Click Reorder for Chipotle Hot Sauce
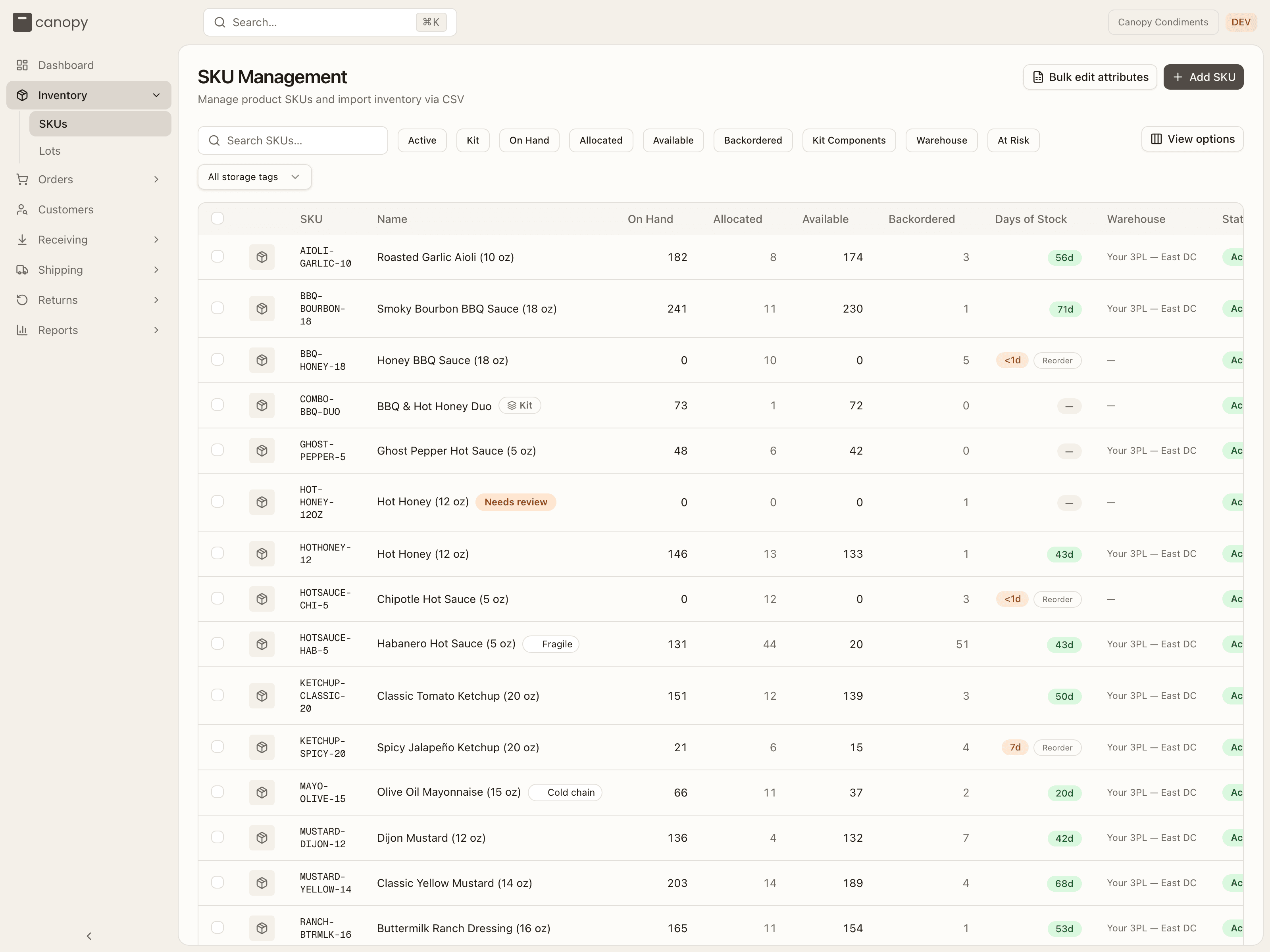1270x952 pixels. (1057, 599)
